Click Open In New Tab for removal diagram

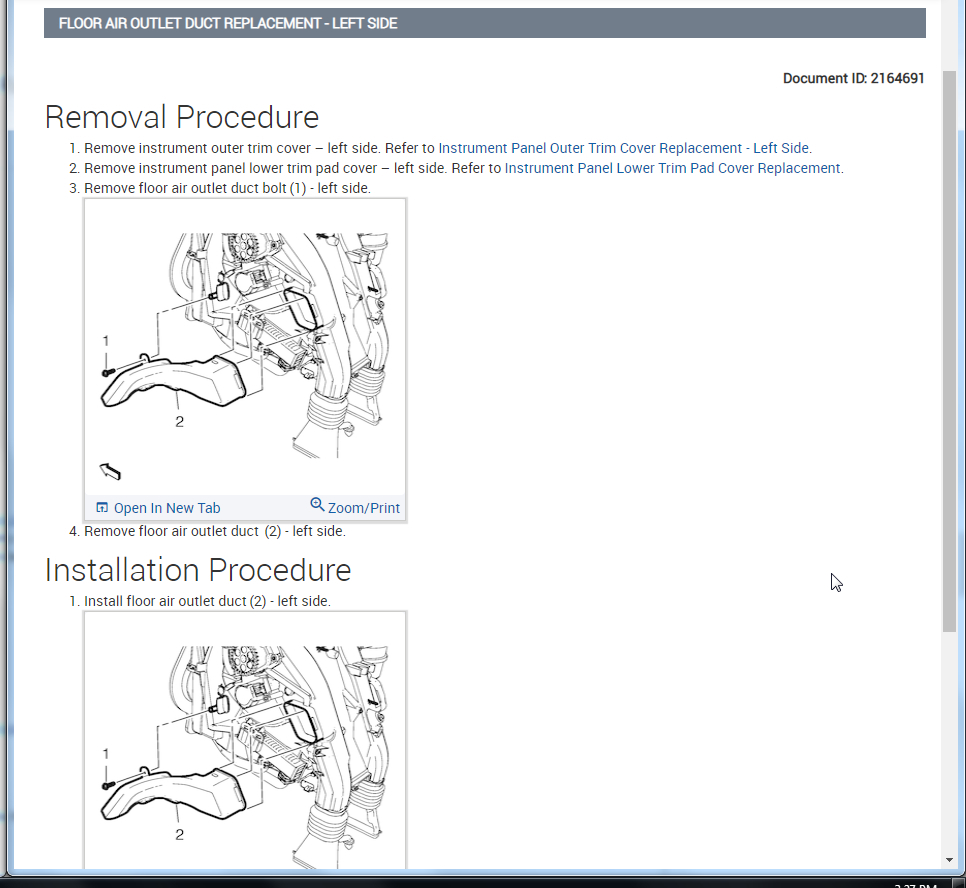pos(166,508)
